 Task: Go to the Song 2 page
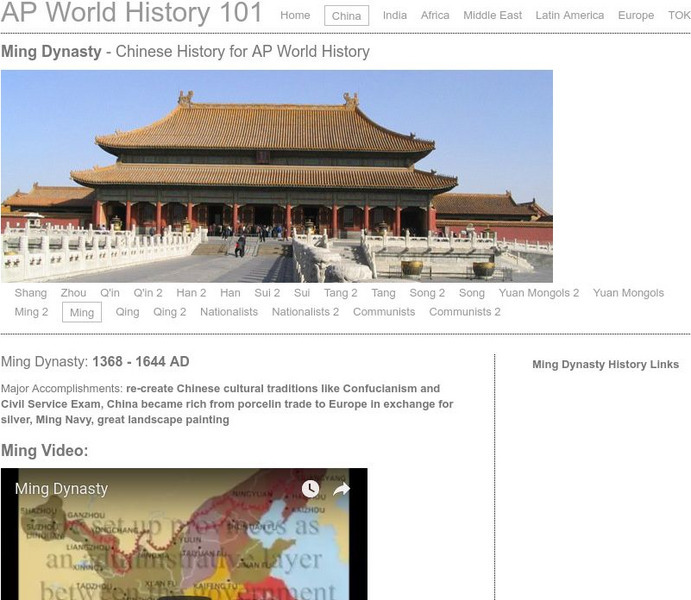427,293
